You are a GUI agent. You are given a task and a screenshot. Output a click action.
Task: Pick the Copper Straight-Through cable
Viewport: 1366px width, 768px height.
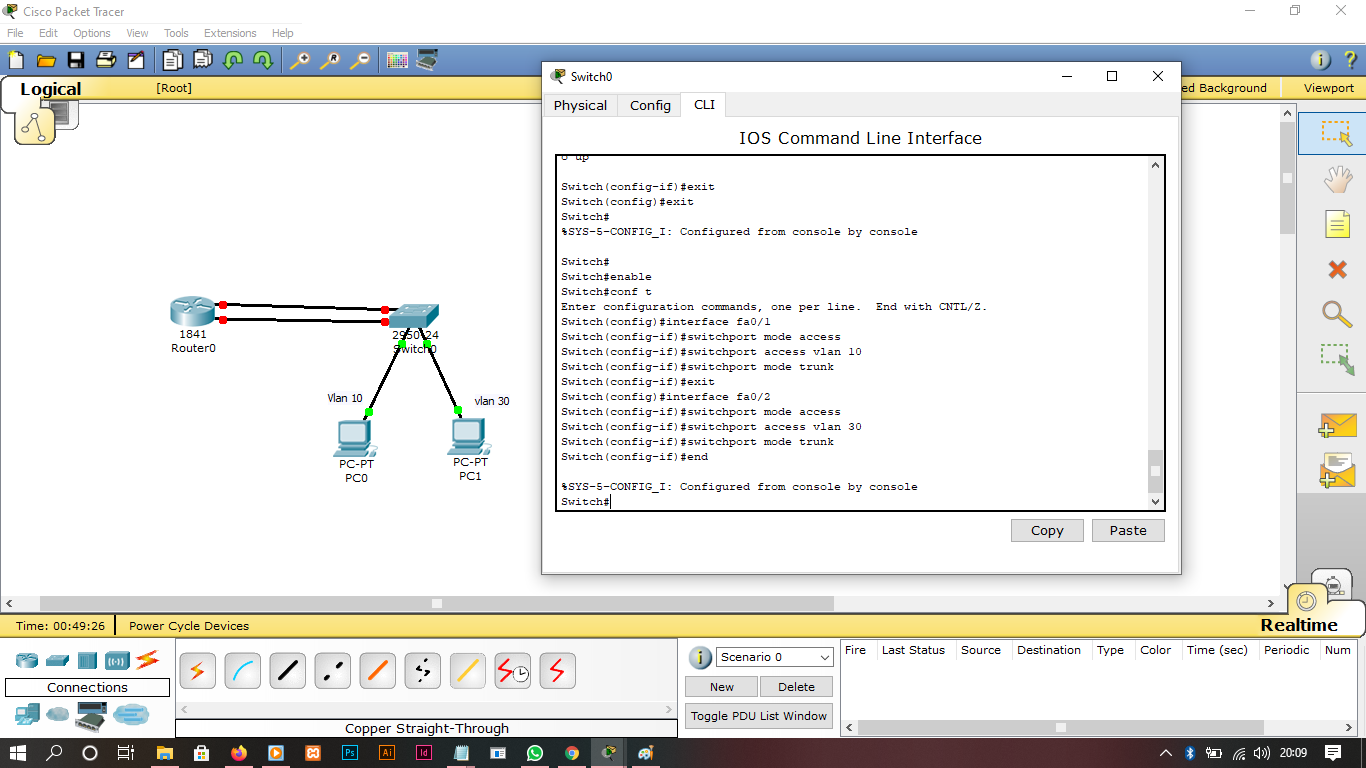click(287, 671)
